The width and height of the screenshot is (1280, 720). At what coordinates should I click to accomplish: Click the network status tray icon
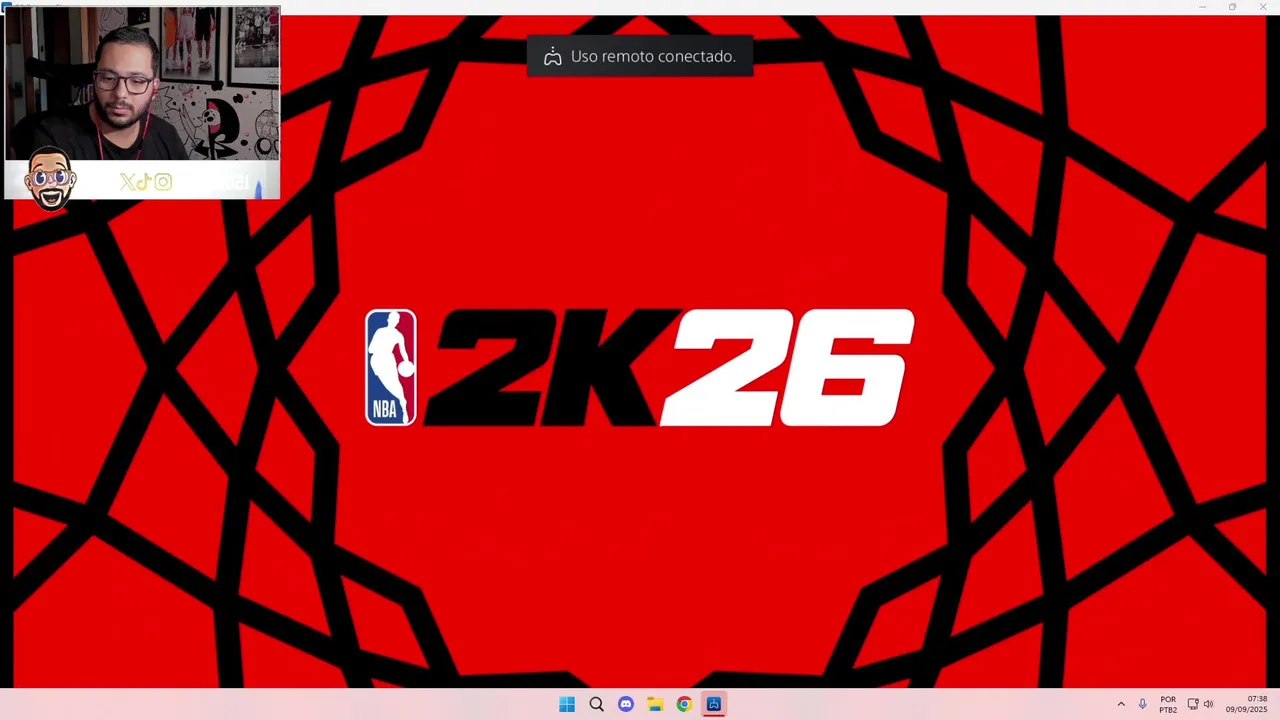(x=1192, y=704)
